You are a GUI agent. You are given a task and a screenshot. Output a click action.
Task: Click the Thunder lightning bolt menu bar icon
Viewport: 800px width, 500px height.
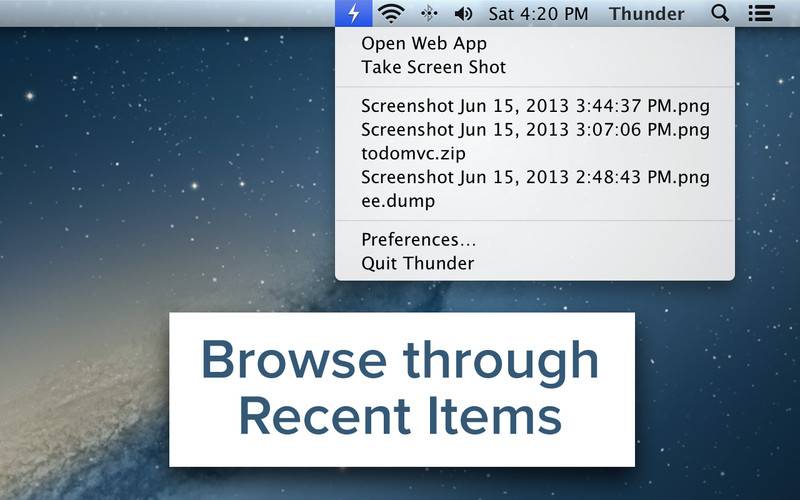(354, 13)
